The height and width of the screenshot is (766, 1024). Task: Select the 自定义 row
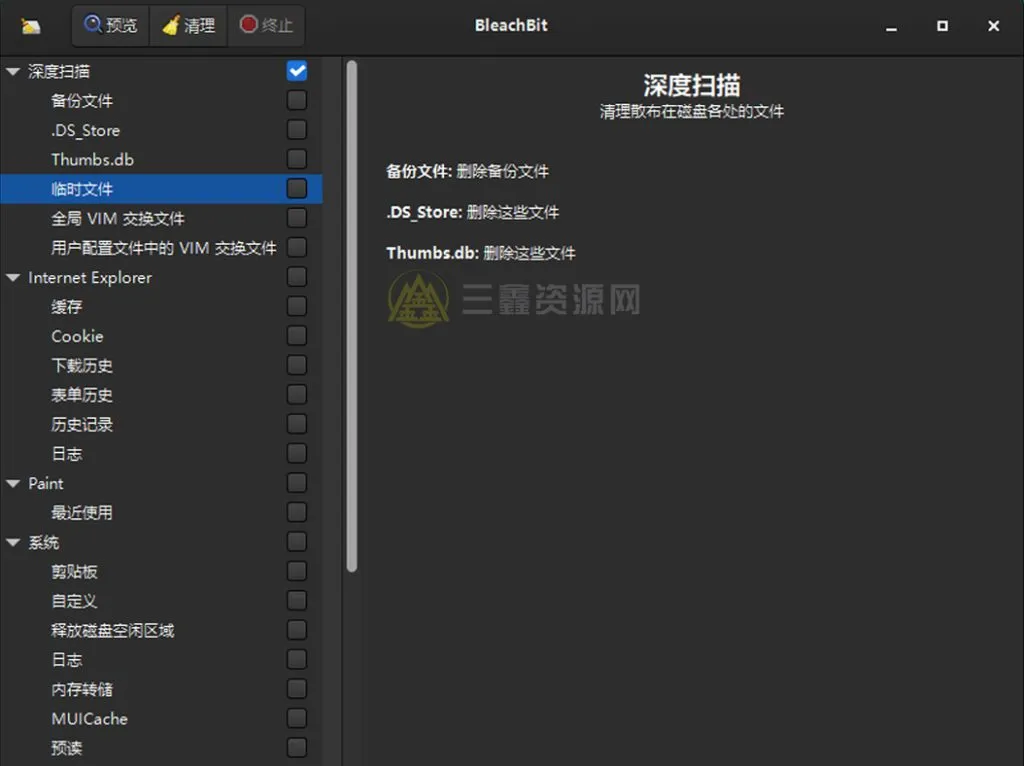click(161, 601)
